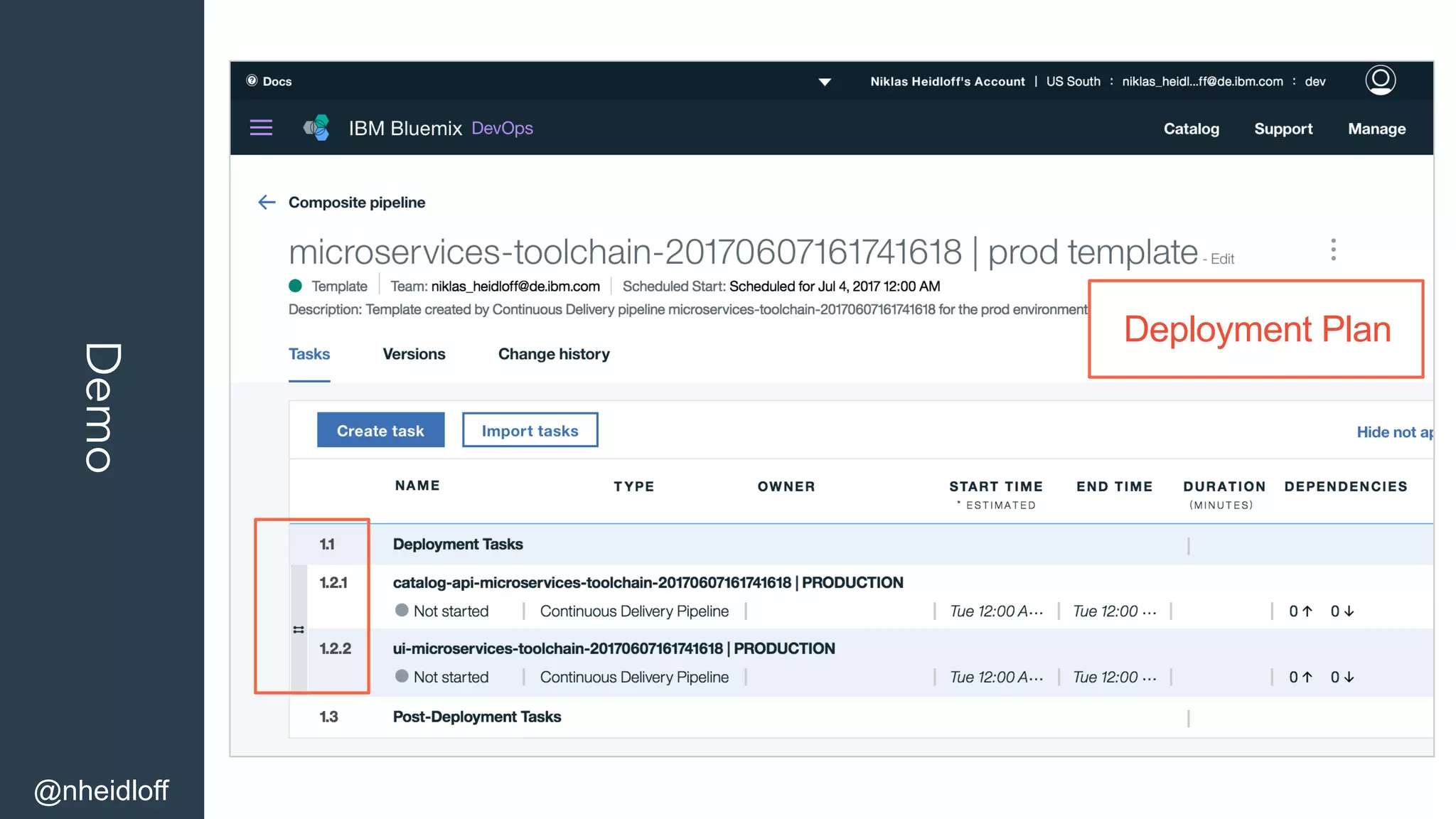Screen dimensions: 1456x819
Task: Select the Deployment Tasks group row
Action: 860,545
